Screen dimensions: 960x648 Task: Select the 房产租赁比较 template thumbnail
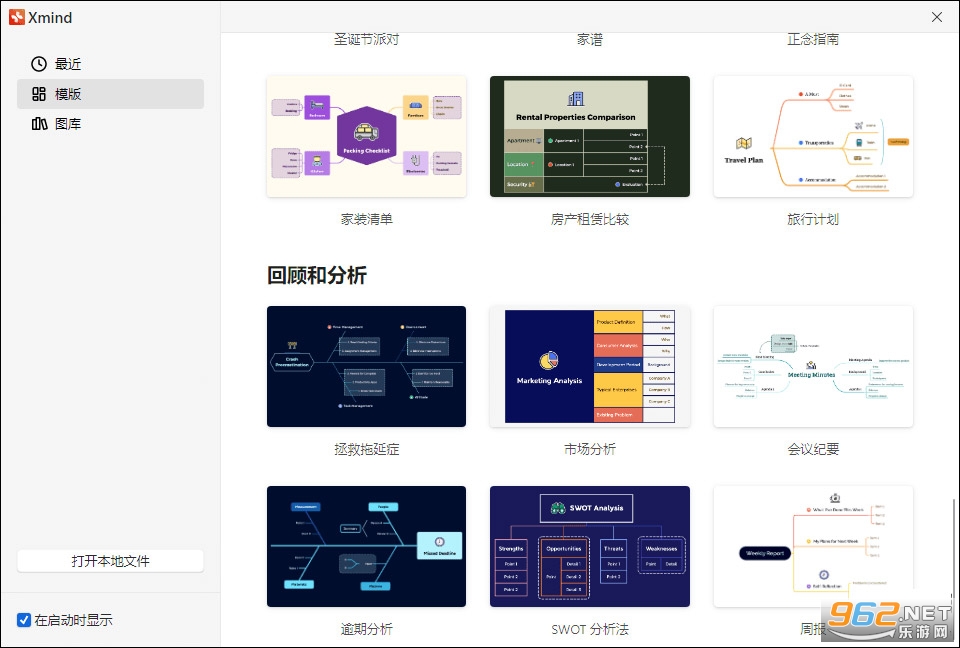[590, 137]
